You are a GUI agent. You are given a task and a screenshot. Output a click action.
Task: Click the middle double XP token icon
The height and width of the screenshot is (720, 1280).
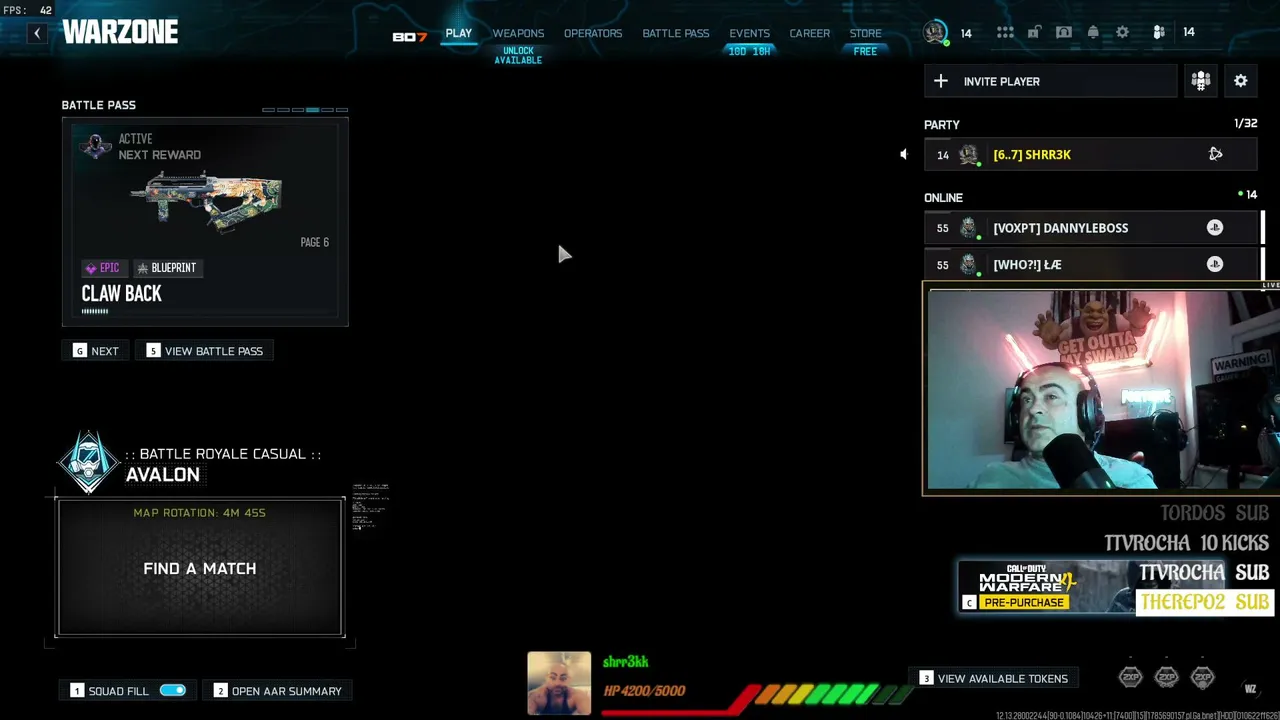[x=1166, y=678]
